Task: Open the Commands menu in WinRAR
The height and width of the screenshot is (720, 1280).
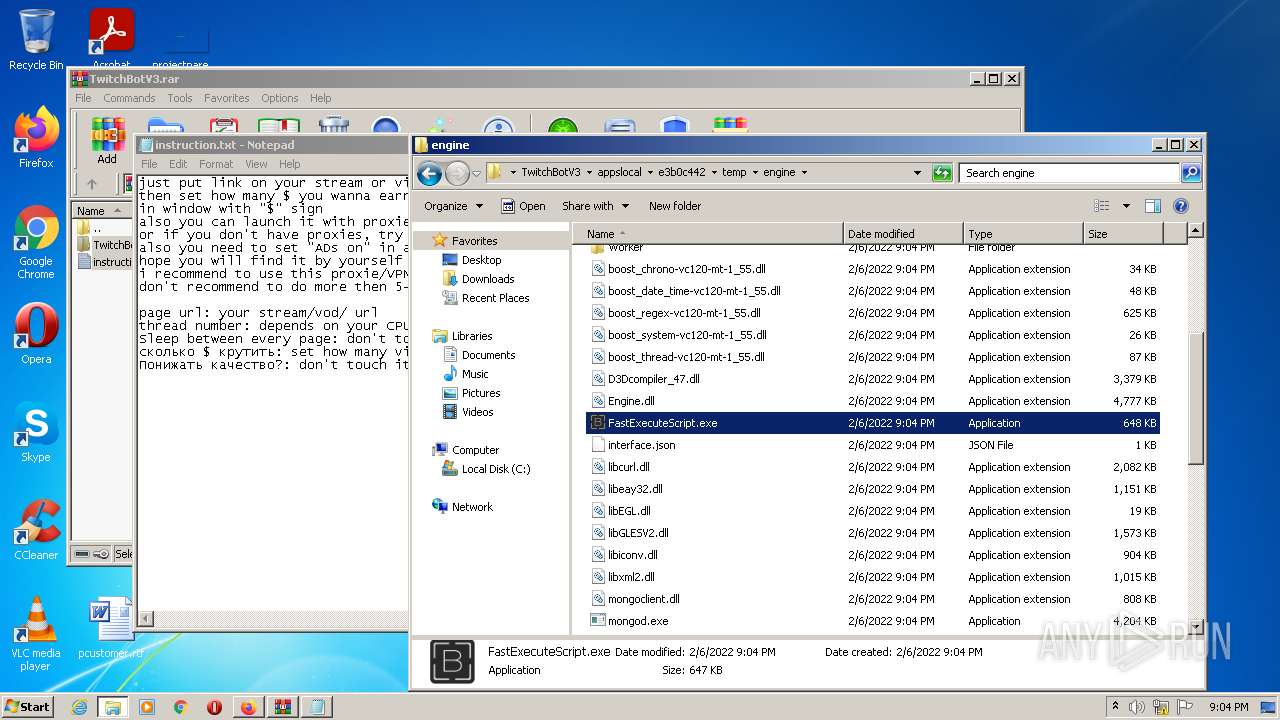Action: 129,98
